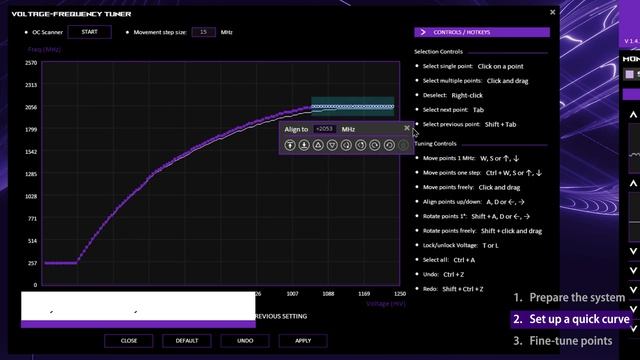Click the 2570 frequency axis label
Image resolution: width=640 pixels, height=360 pixels.
31,63
